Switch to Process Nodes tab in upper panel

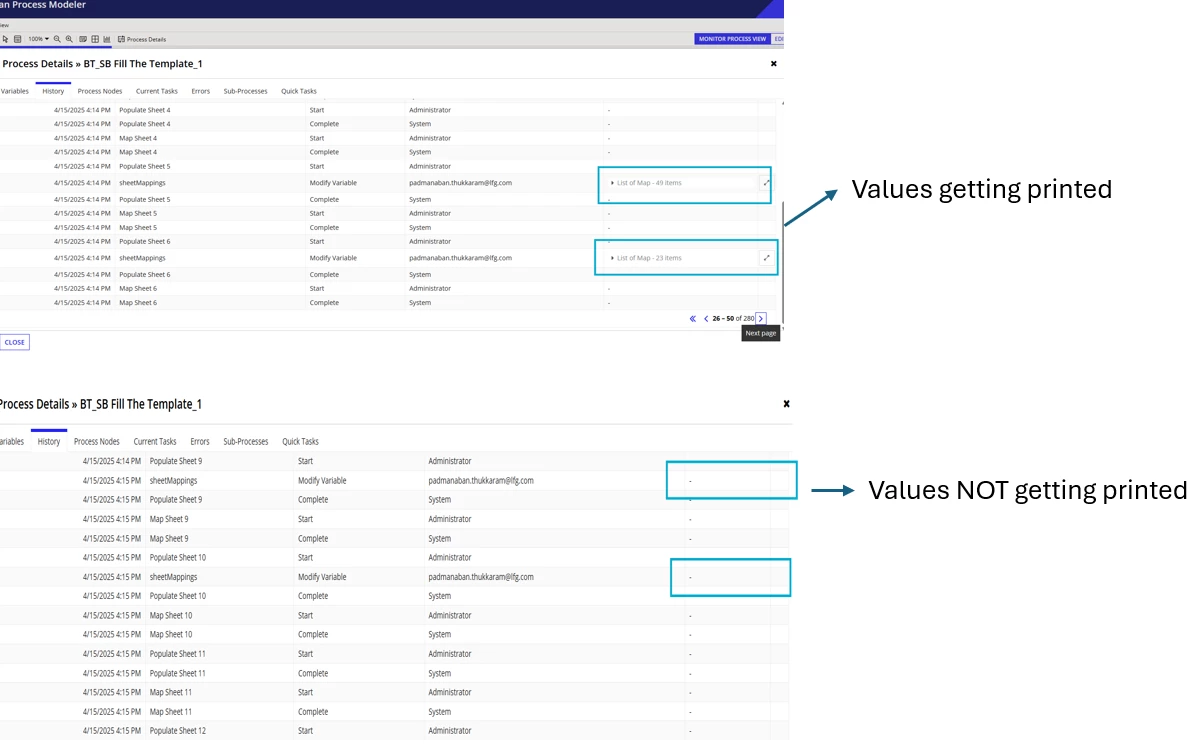tap(100, 91)
